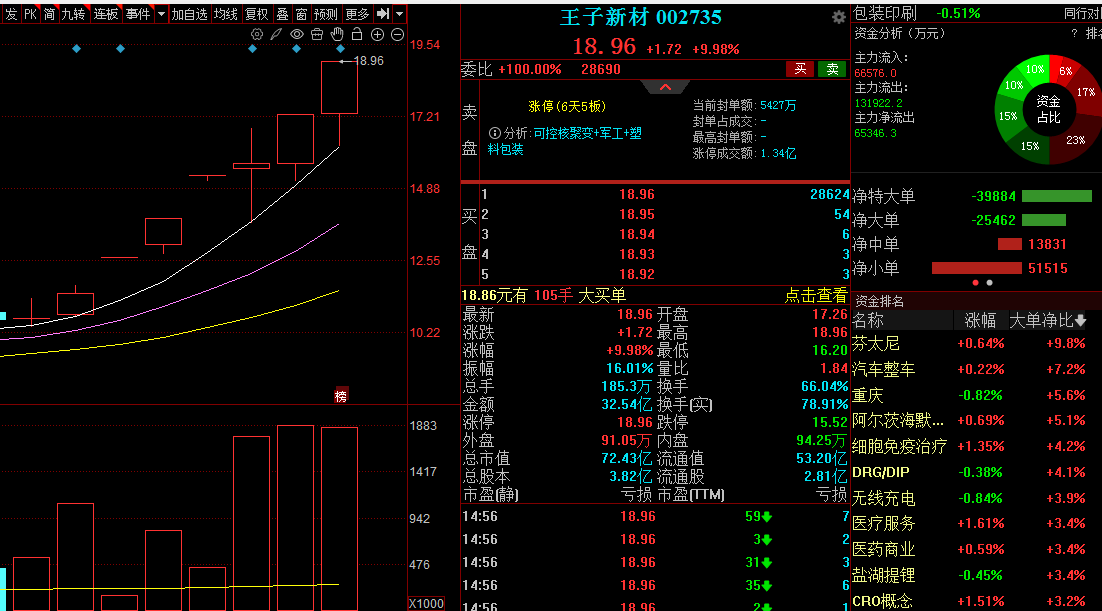The width and height of the screenshot is (1102, 611).
Task: Select the 发 toolbar button
Action: pyautogui.click(x=11, y=14)
